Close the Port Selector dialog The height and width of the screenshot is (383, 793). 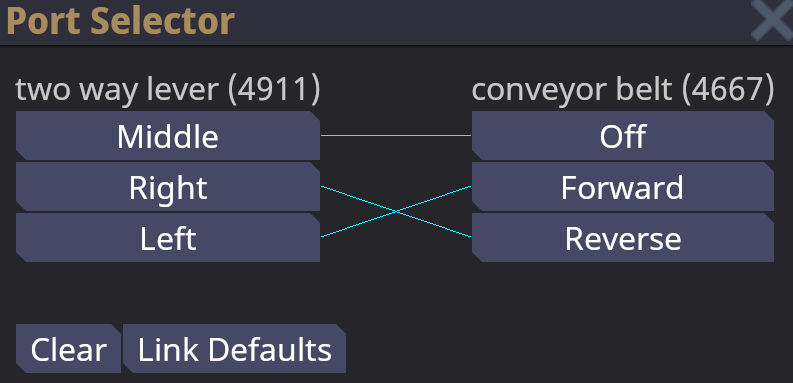click(771, 20)
